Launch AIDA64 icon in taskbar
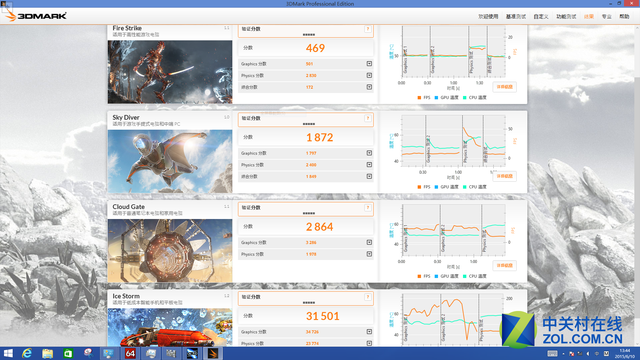The image size is (640, 360). 130,353
